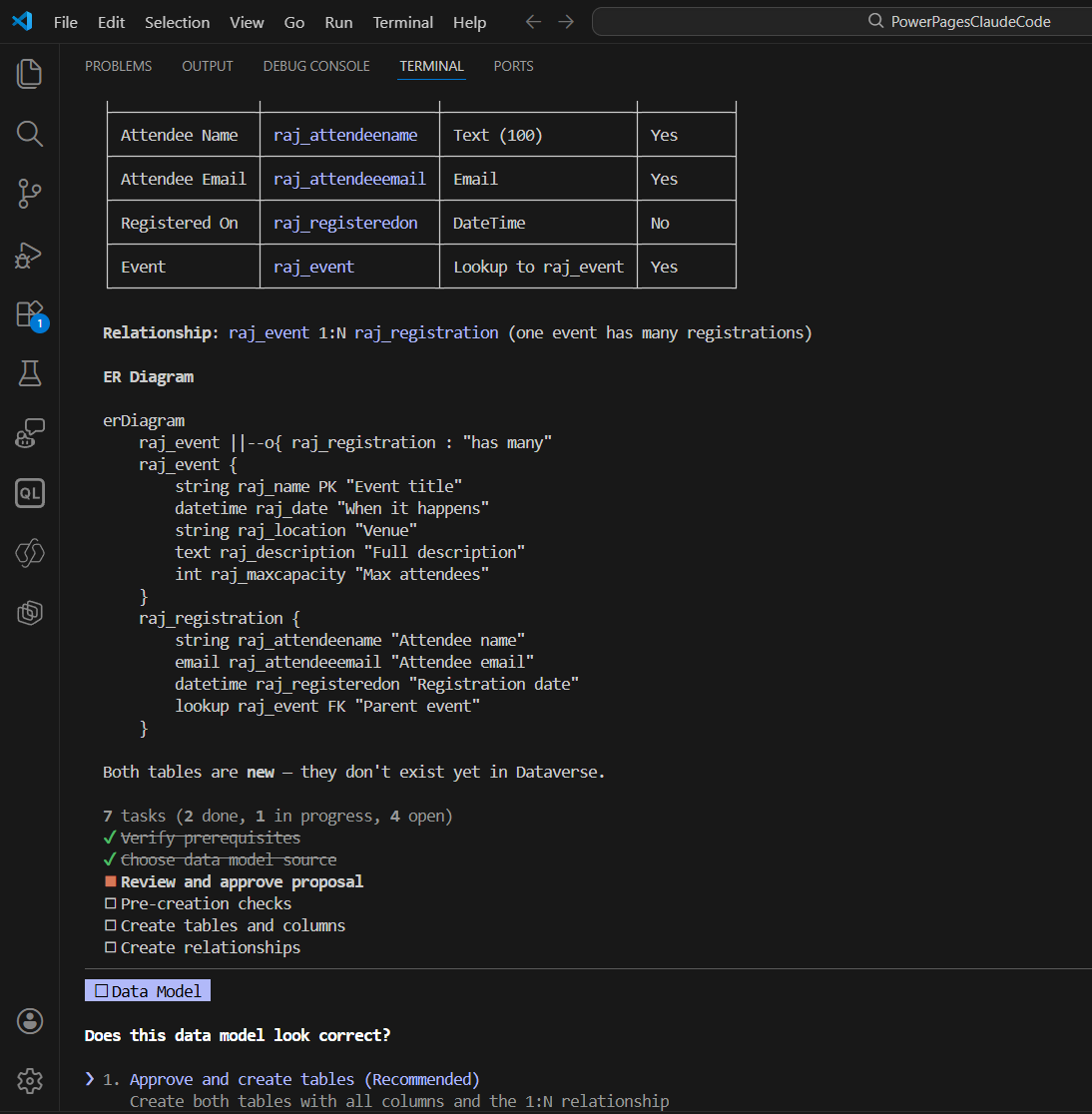Select the chevron beside Approve and create tables
Image resolution: width=1092 pixels, height=1114 pixels.
[90, 1079]
